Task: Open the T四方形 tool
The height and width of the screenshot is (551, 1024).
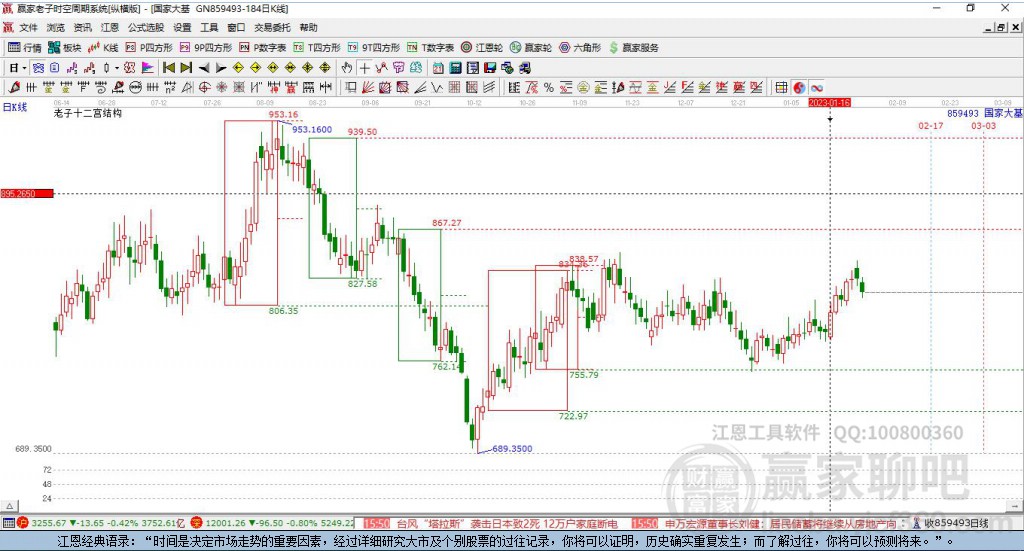Action: [317, 48]
